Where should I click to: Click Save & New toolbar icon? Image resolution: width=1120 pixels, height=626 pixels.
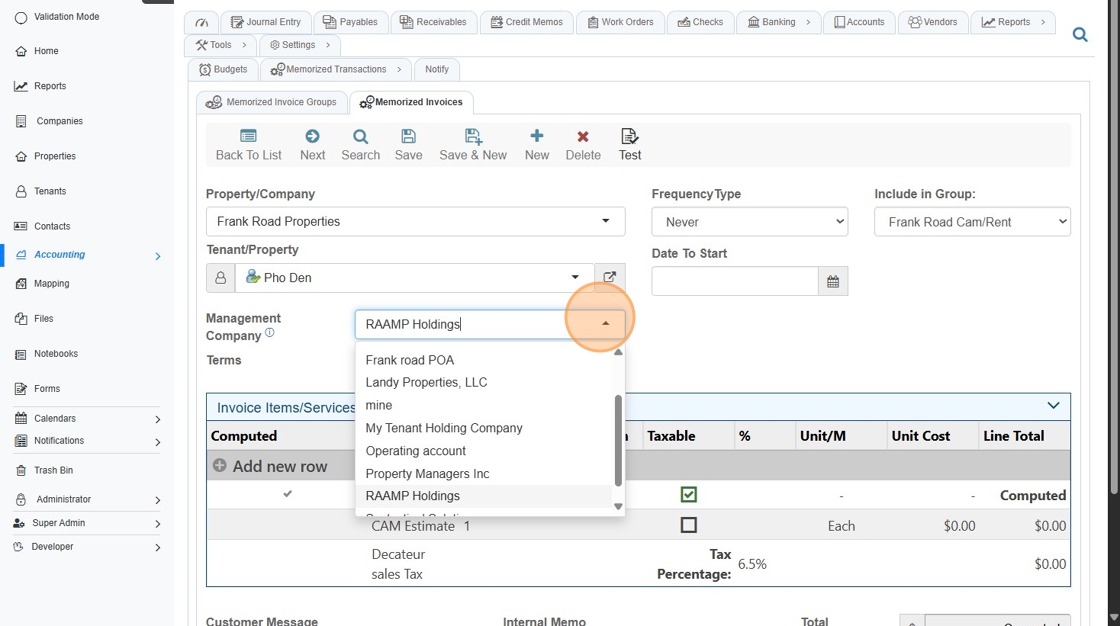[x=473, y=136]
